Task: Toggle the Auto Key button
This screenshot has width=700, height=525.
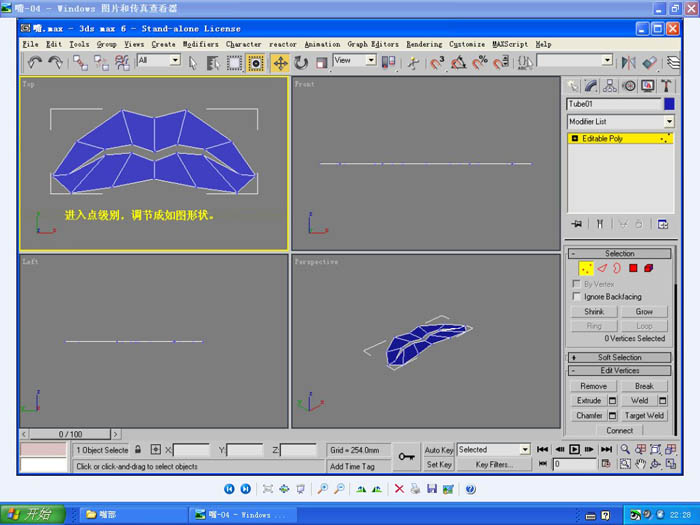Action: click(439, 450)
